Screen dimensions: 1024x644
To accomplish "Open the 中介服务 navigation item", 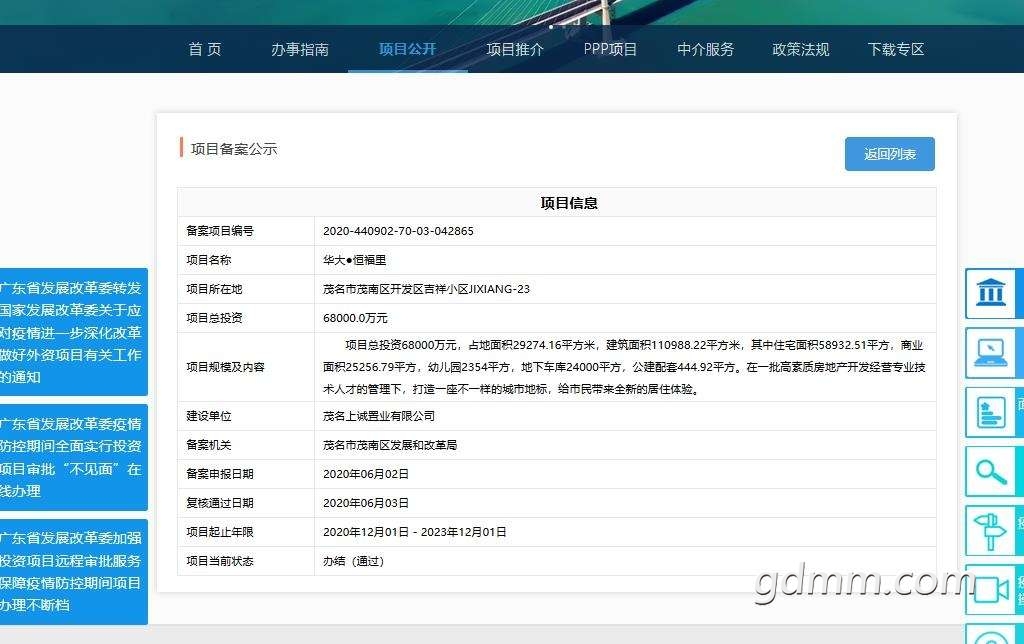I will point(706,49).
